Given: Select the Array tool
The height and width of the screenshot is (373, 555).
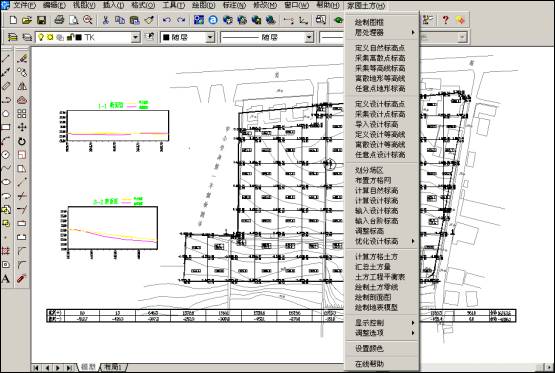Looking at the screenshot, I should pyautogui.click(x=22, y=114).
